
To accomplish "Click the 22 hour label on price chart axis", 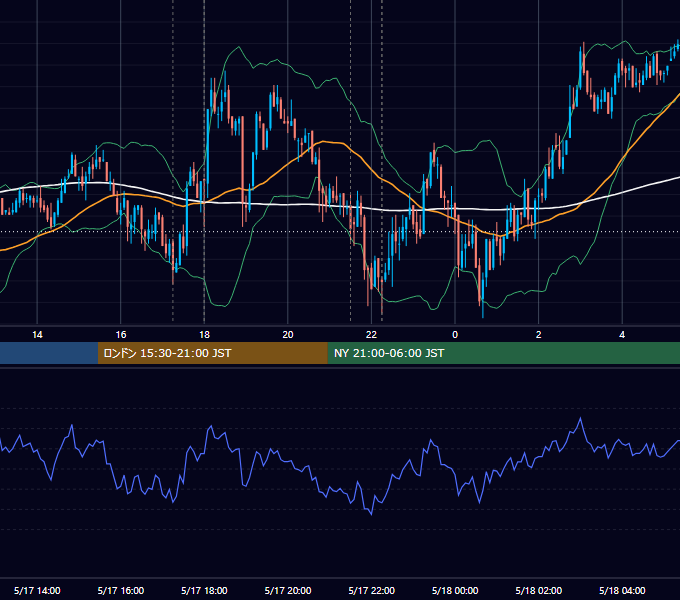I will pyautogui.click(x=372, y=335).
